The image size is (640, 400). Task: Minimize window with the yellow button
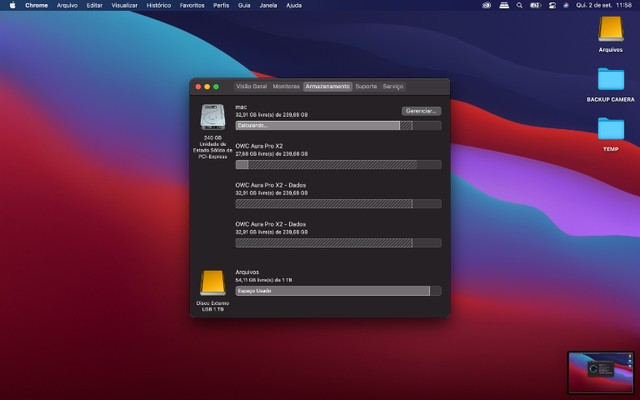pyautogui.click(x=207, y=87)
